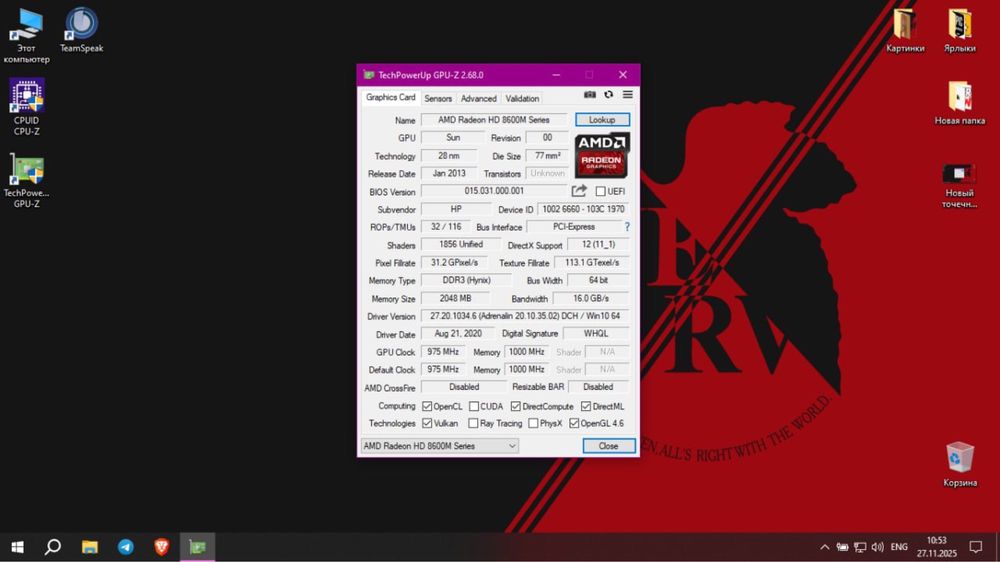
Task: Open File Explorer from the taskbar
Action: pyautogui.click(x=89, y=547)
